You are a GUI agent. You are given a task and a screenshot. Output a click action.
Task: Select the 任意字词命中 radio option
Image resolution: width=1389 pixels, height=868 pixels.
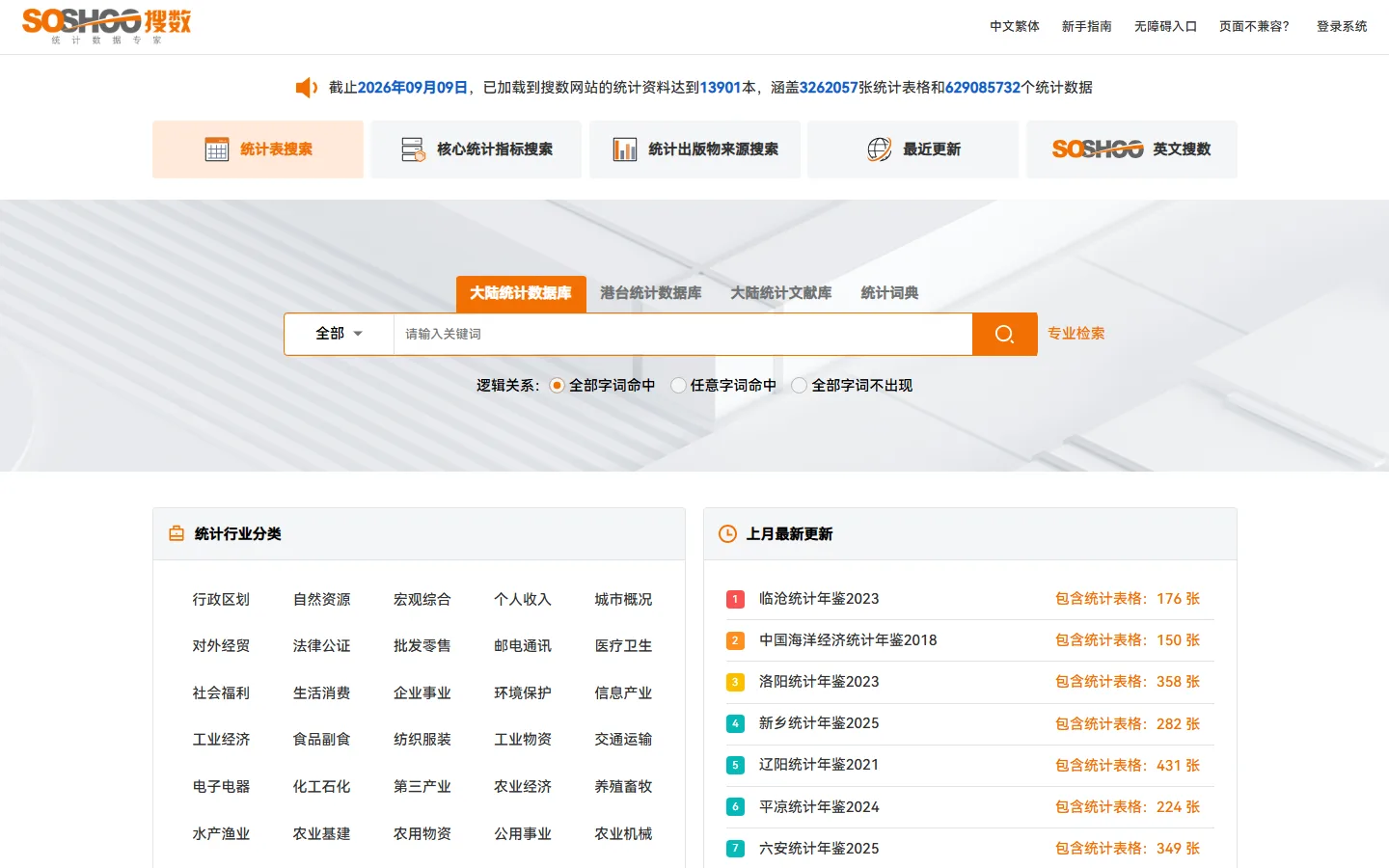coord(678,385)
